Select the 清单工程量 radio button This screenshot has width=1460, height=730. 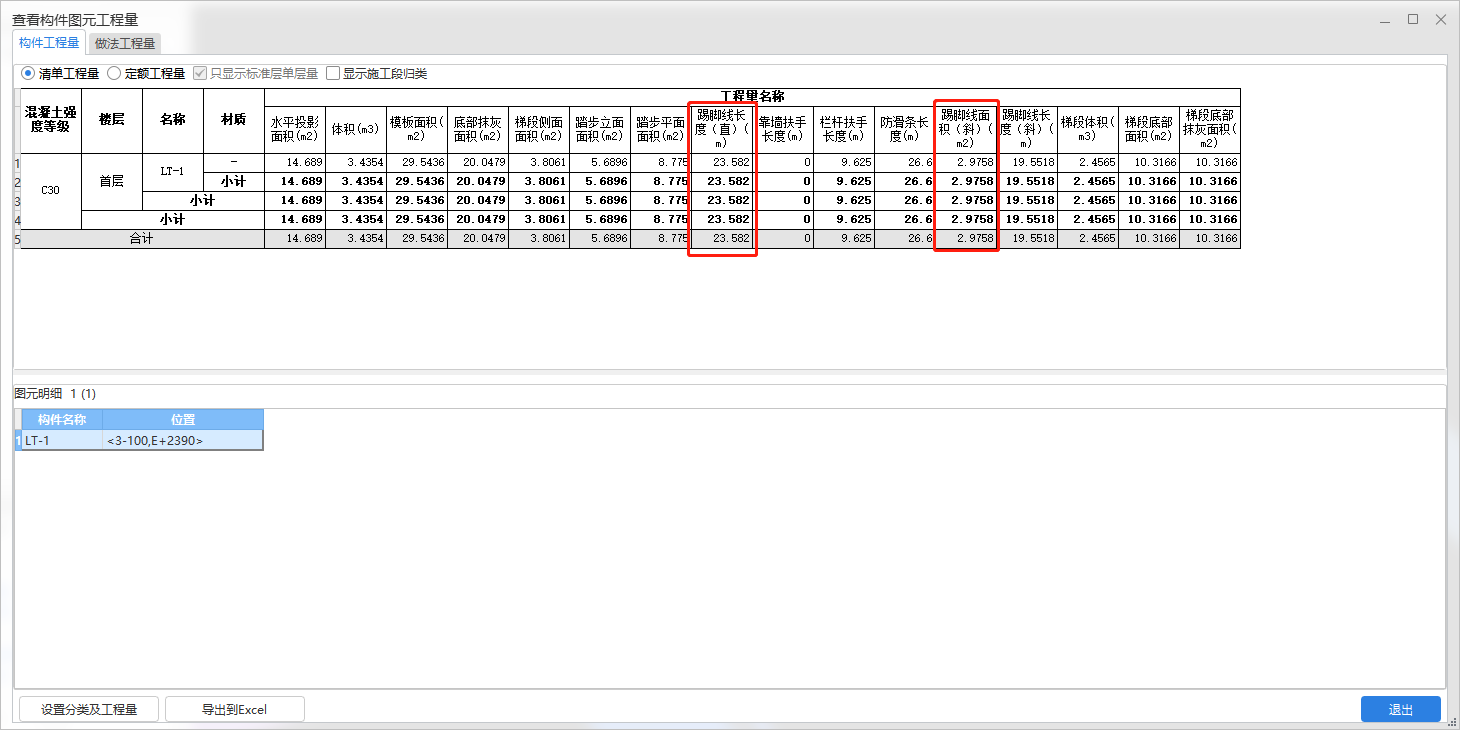(x=60, y=73)
